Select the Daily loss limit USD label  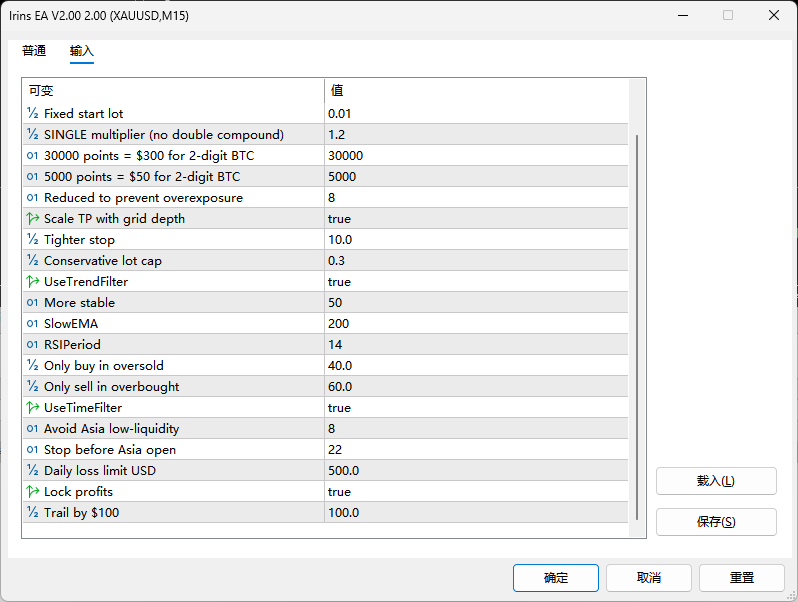point(100,471)
